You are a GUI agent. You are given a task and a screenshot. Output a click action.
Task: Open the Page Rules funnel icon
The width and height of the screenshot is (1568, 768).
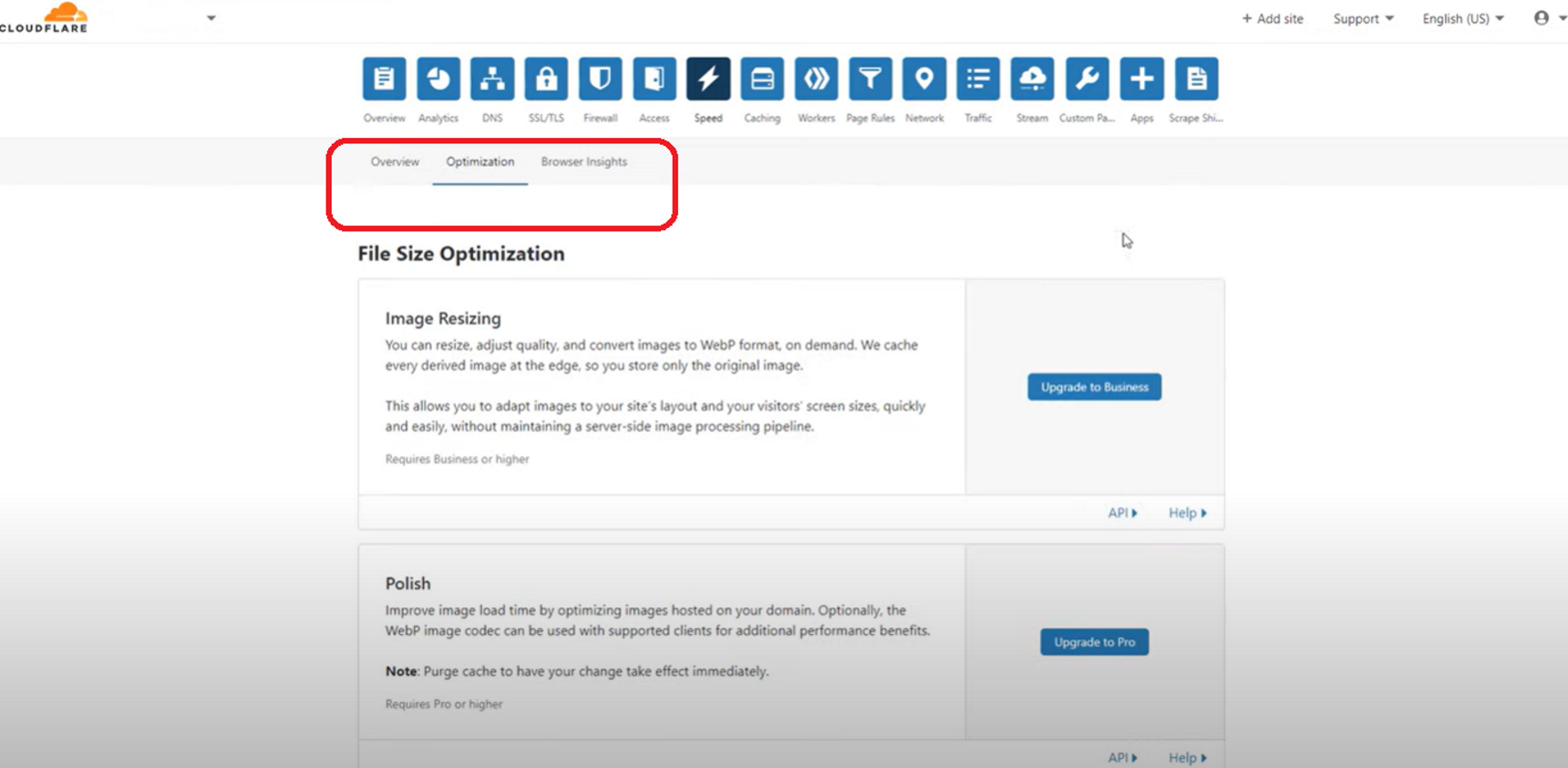[x=871, y=79]
